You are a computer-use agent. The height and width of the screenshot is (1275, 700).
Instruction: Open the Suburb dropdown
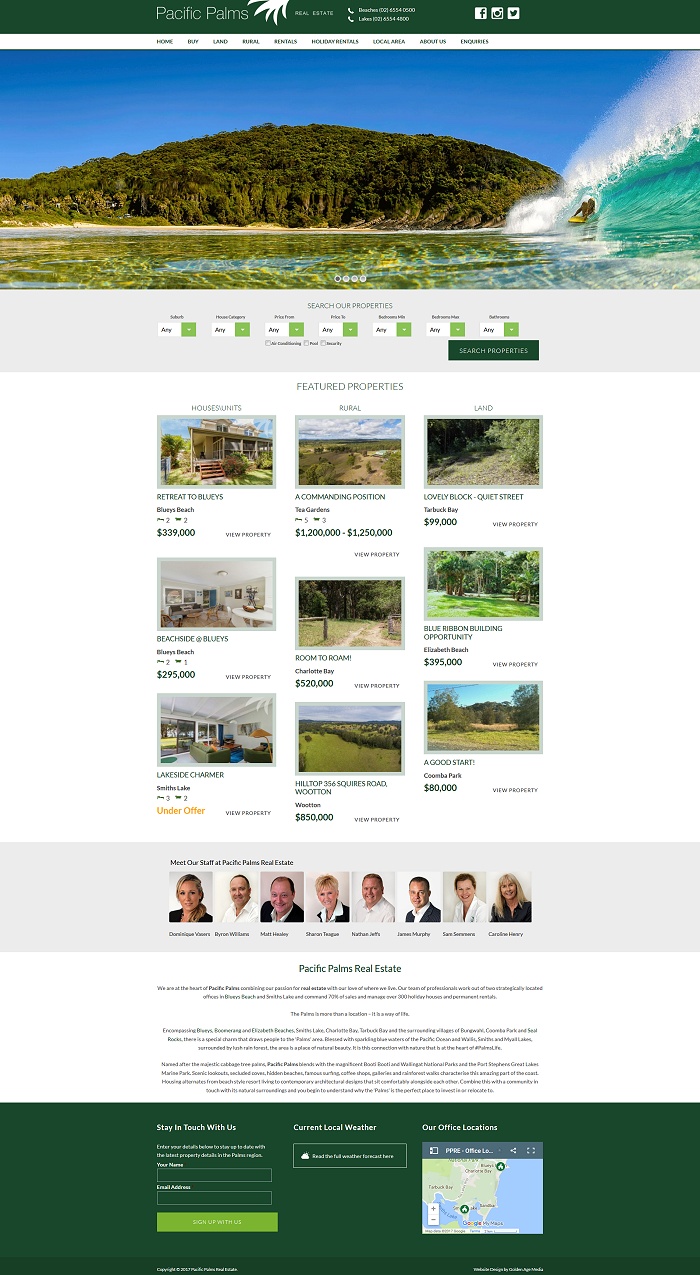177,329
